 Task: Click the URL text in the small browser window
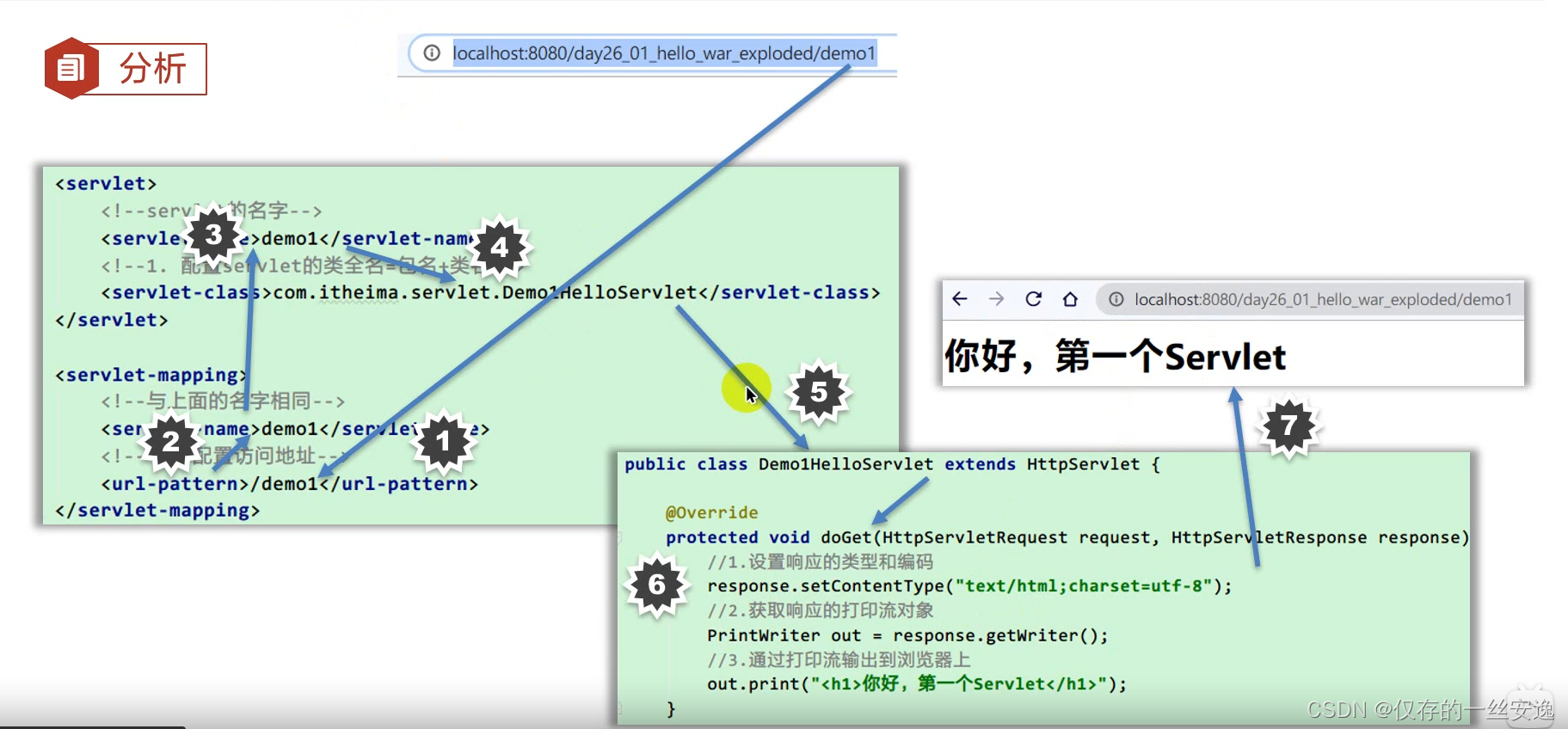point(1323,299)
